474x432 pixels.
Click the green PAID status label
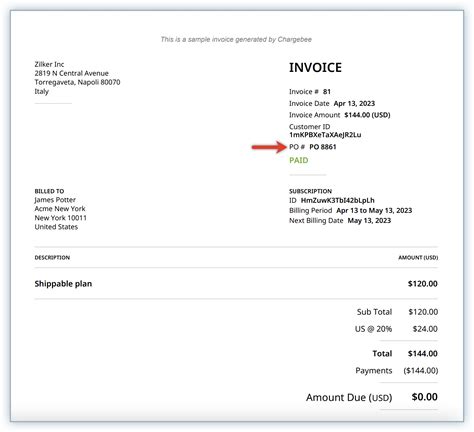click(299, 160)
